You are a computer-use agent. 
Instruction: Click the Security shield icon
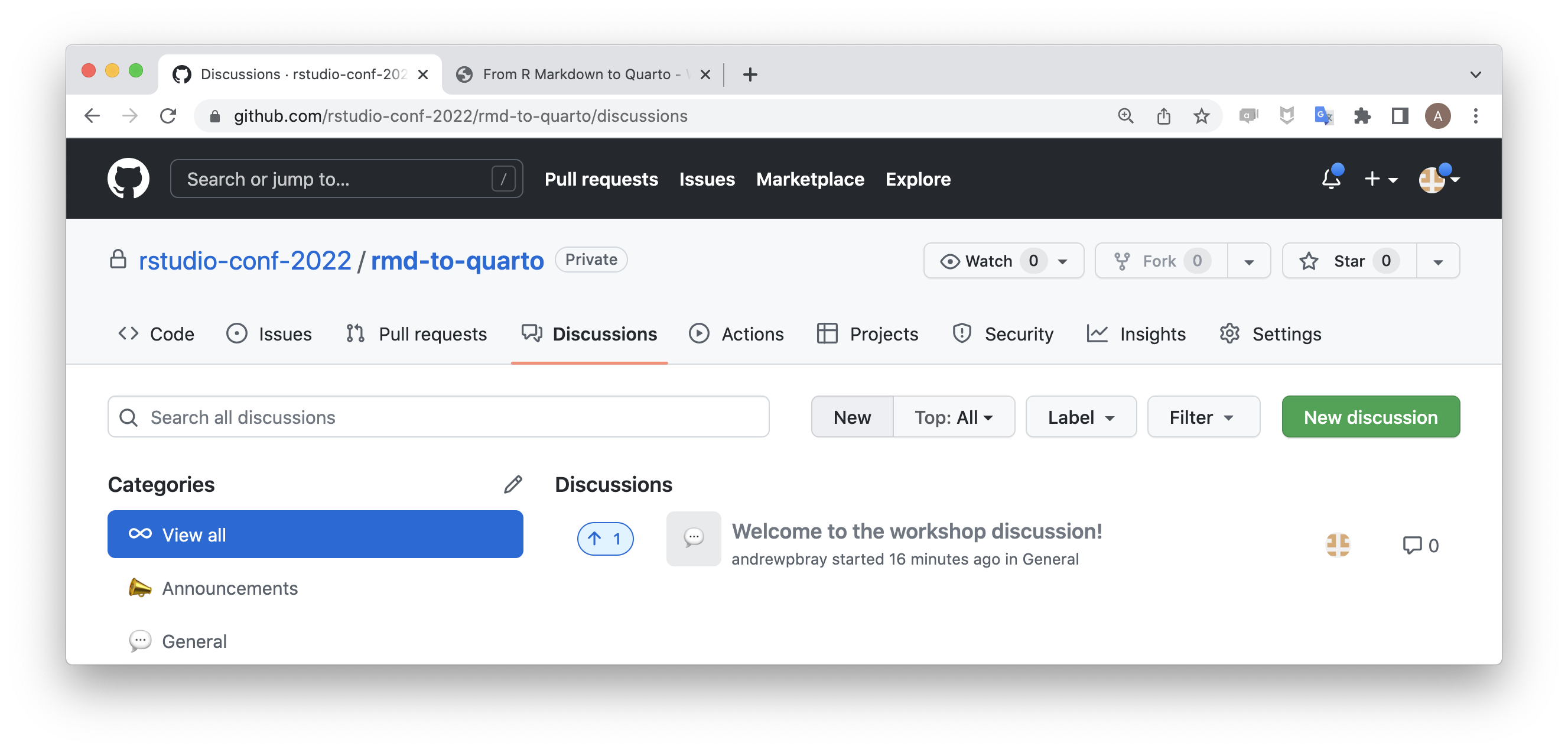pos(962,333)
